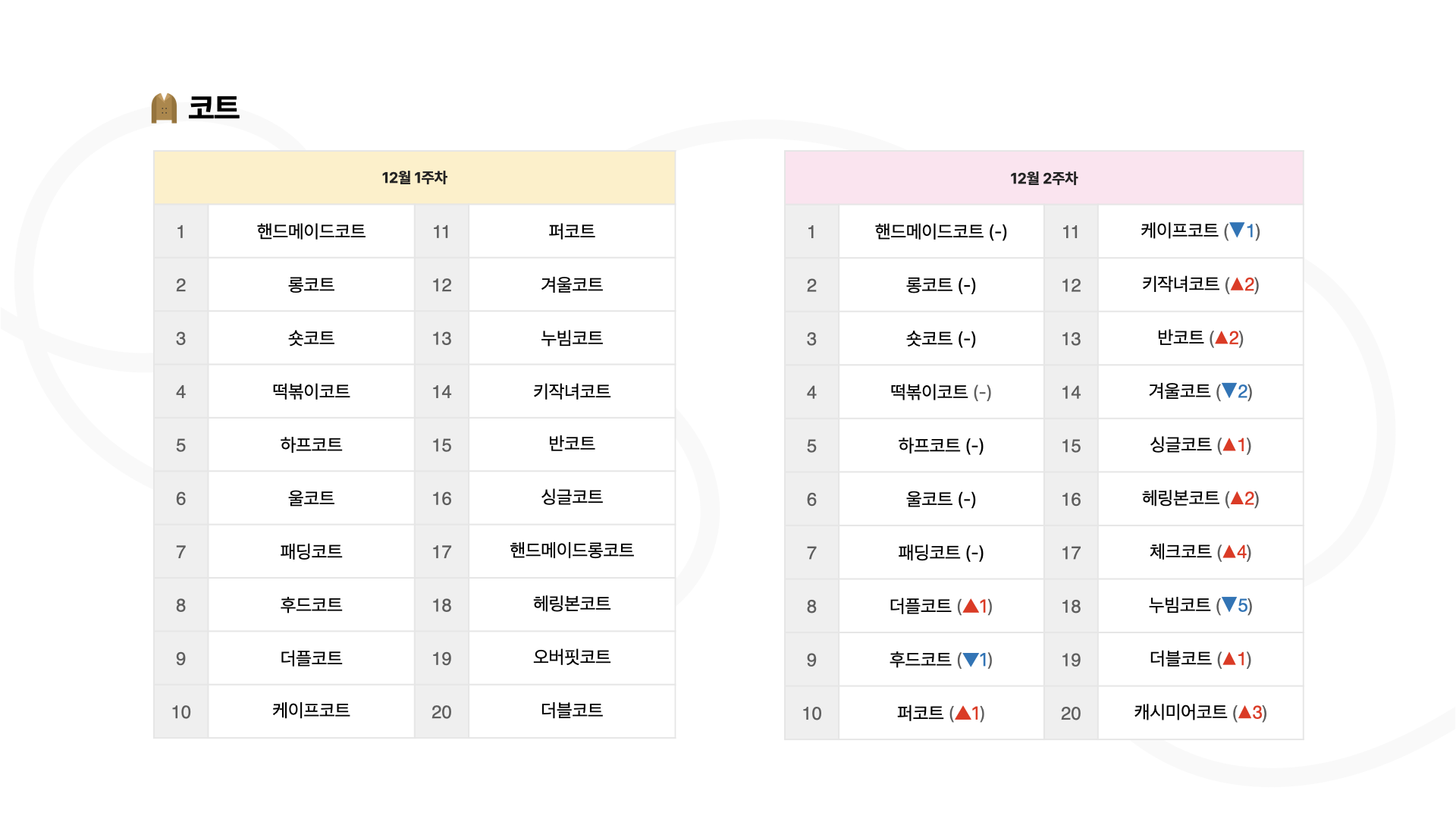The width and height of the screenshot is (1456, 819).
Task: Click the rank 20 number cell in week 1
Action: pyautogui.click(x=441, y=712)
